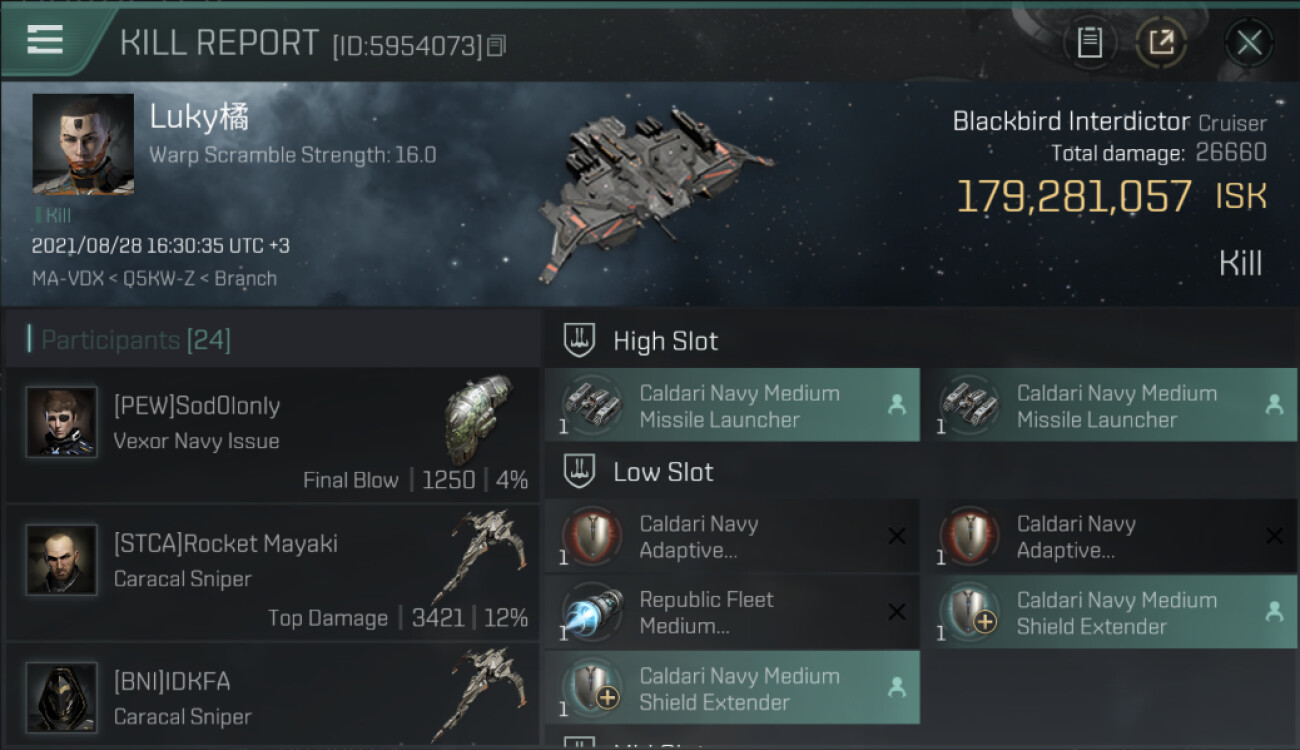The width and height of the screenshot is (1300, 750).
Task: Select the right-column Caldari Navy Medium Shield Extender
Action: point(1108,613)
